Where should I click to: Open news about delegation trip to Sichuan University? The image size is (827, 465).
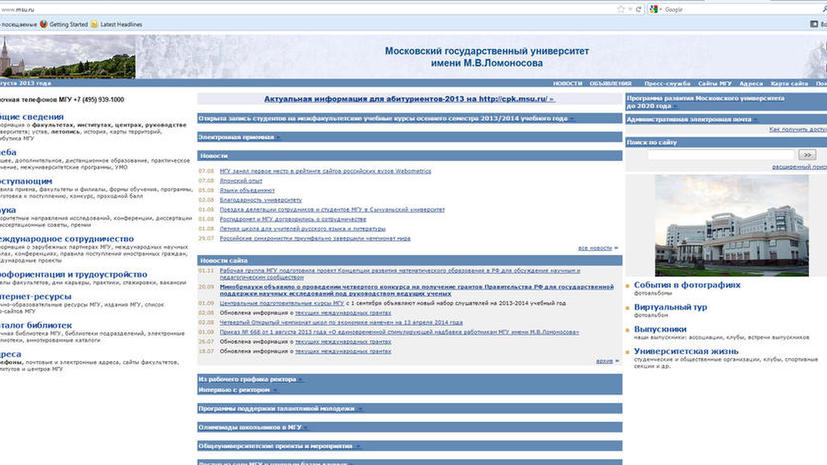[332, 209]
